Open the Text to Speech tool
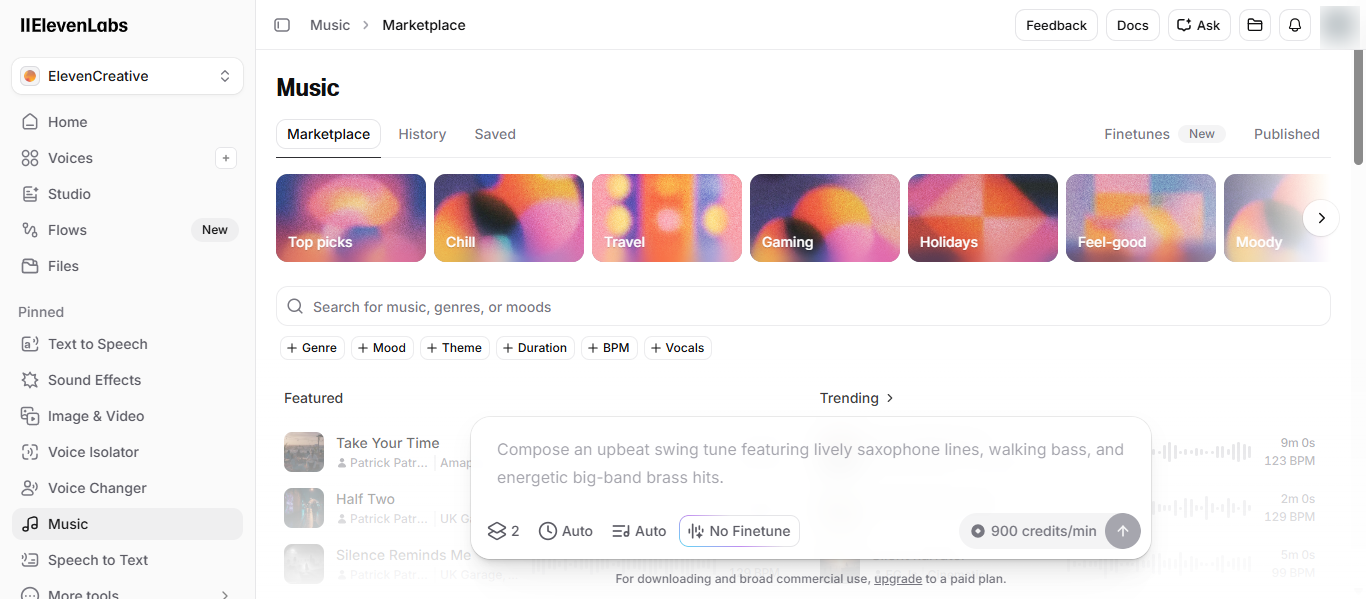The height and width of the screenshot is (599, 1366). tap(95, 343)
